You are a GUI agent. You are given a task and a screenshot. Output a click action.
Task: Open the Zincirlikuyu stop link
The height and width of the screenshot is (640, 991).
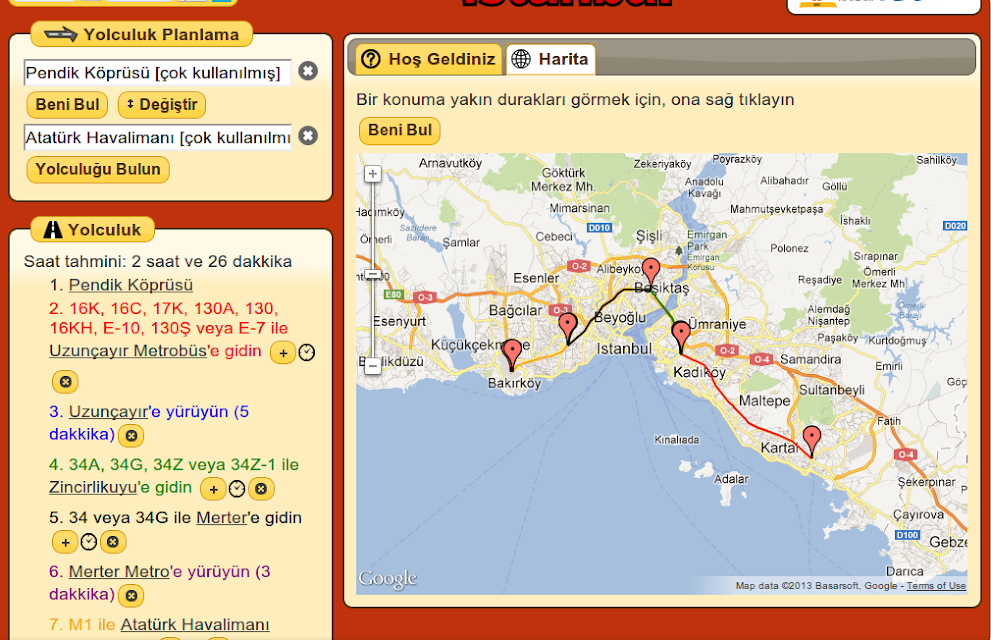94,487
